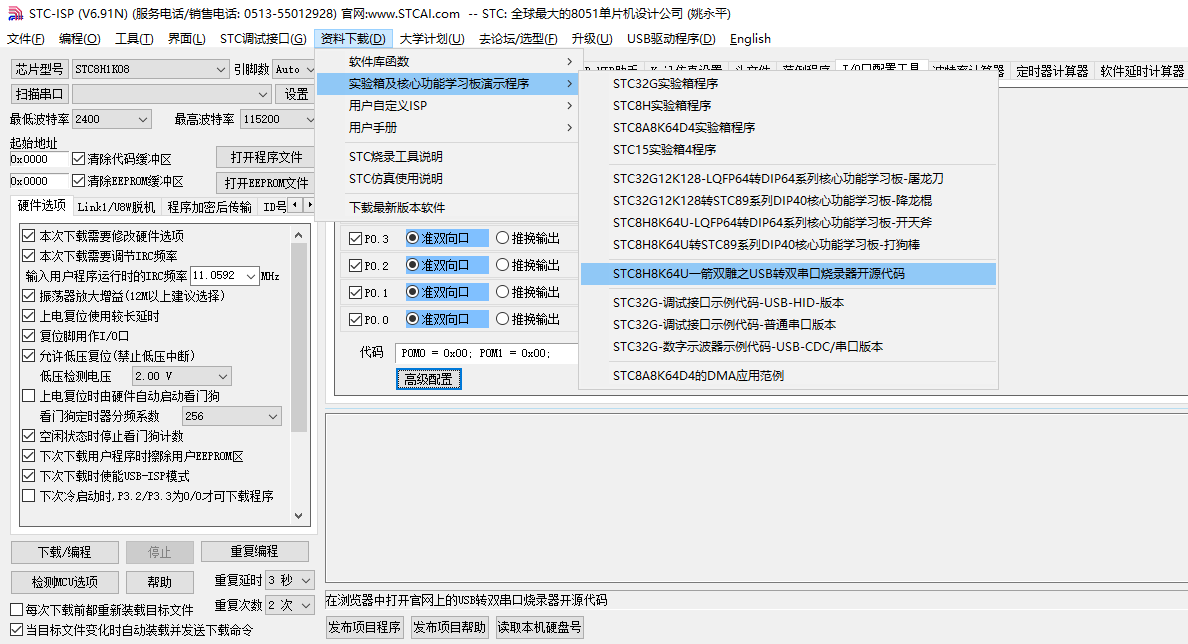This screenshot has width=1188, height=644.
Task: Click the code start address 0x0000 field
Action: pyautogui.click(x=39, y=159)
